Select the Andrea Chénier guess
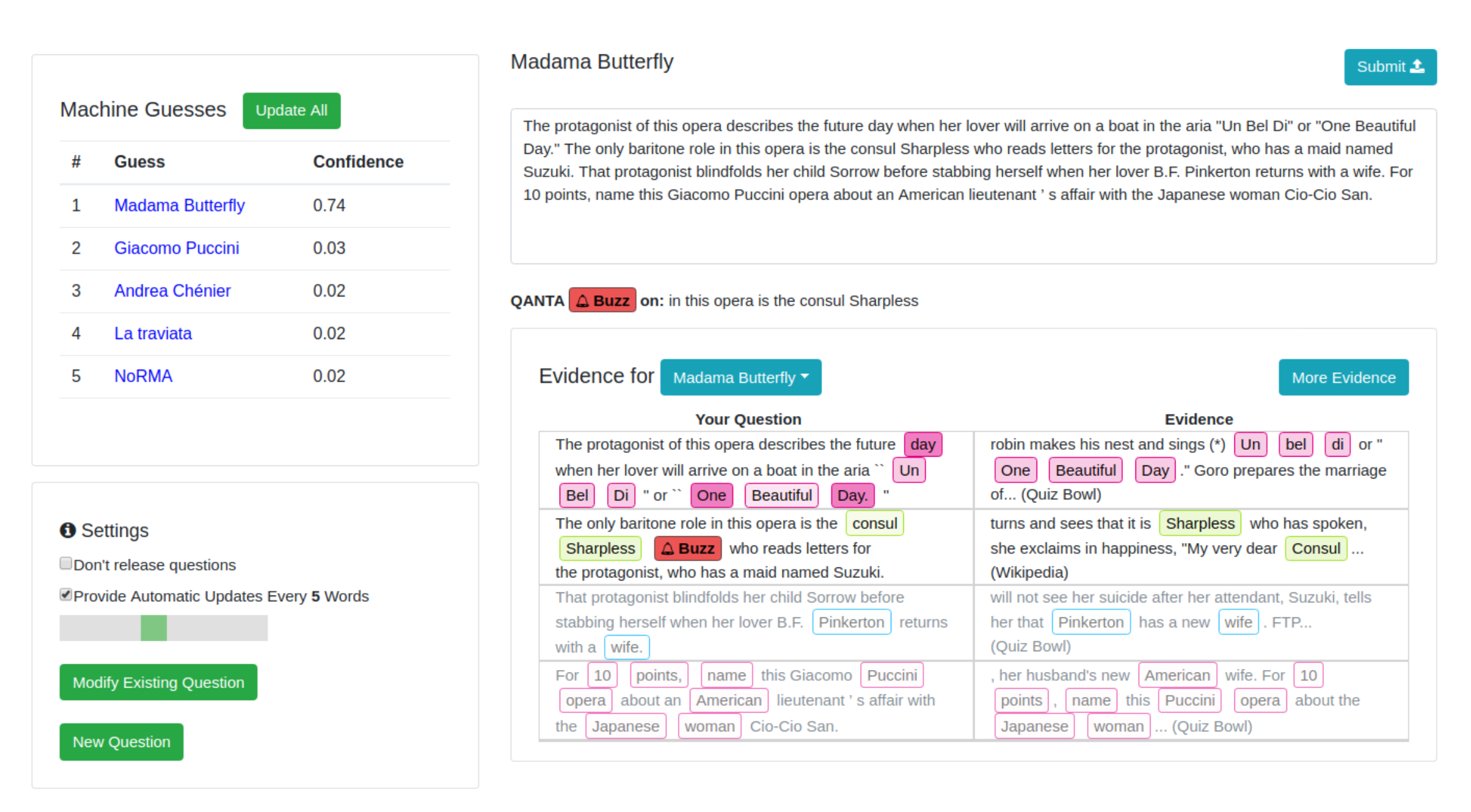 (172, 291)
